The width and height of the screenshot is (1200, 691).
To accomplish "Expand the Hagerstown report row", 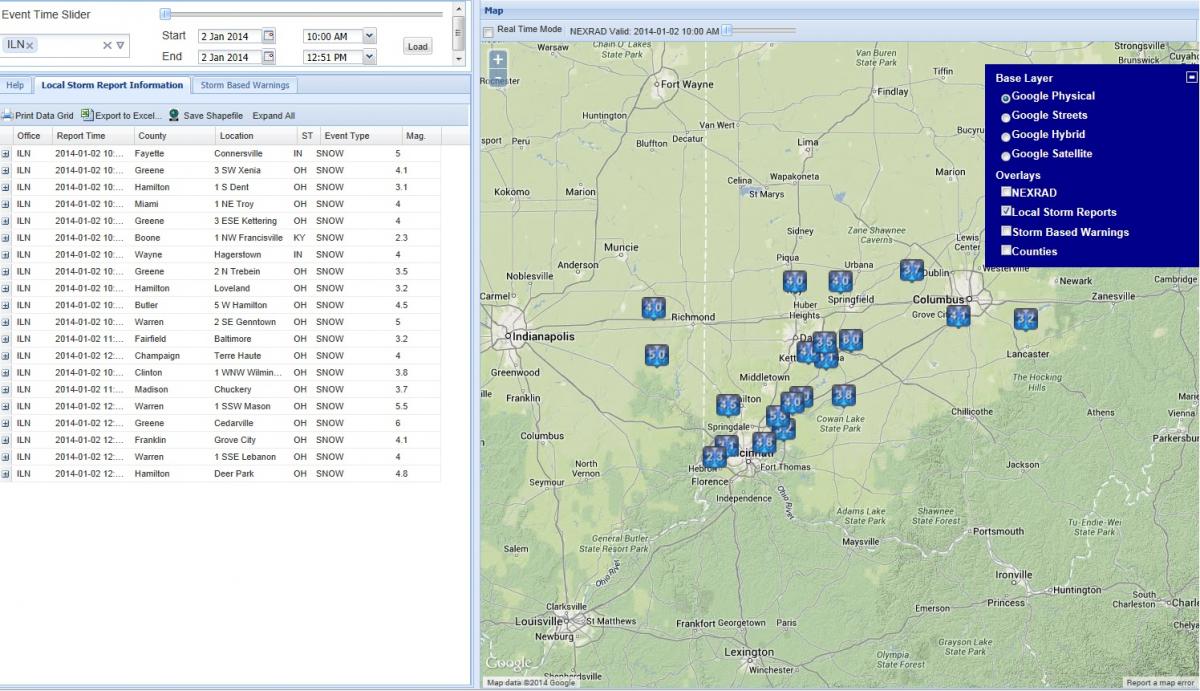I will pos(5,255).
